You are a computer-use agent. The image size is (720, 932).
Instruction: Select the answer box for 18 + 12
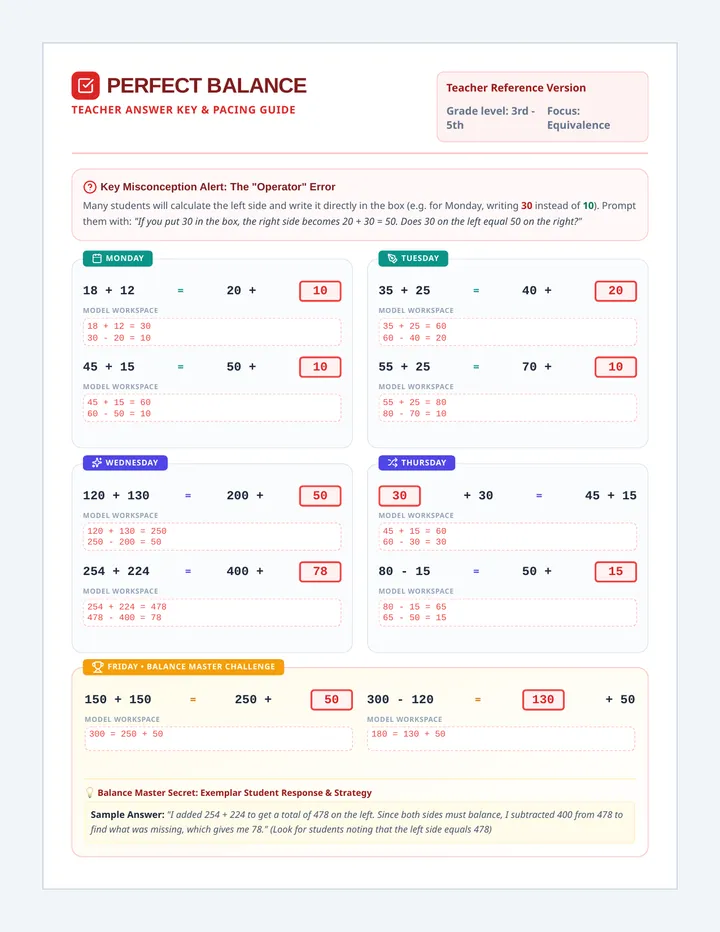pos(320,291)
